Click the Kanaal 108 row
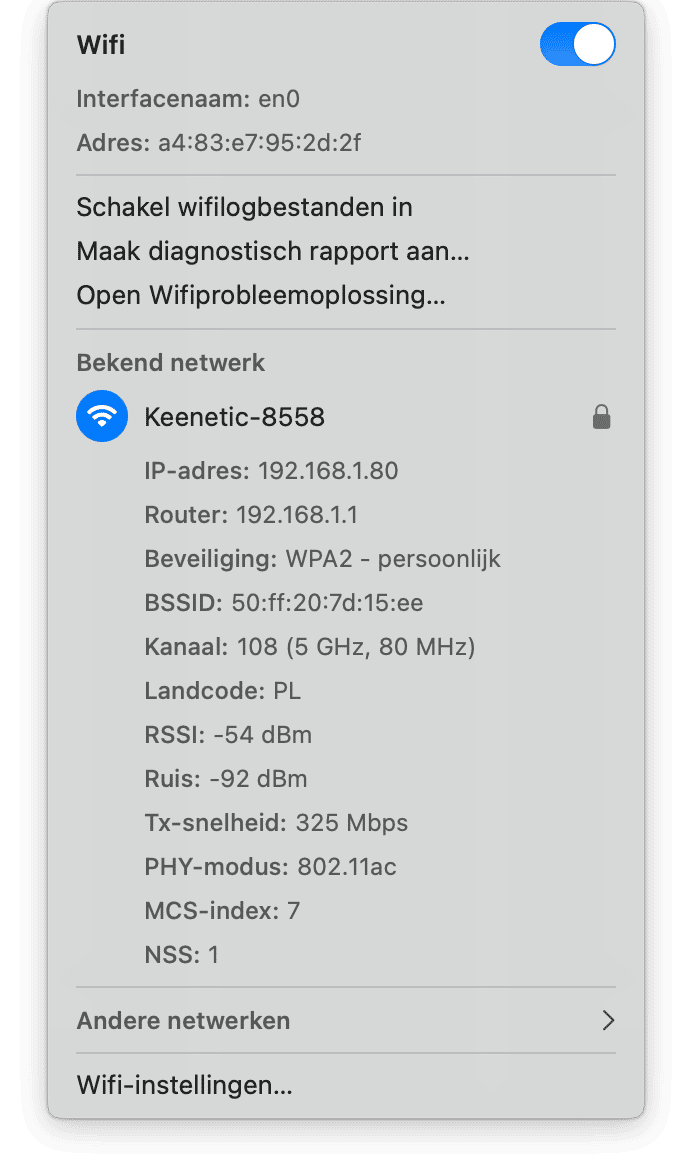Screen dimensions: 692x1174 (309, 647)
